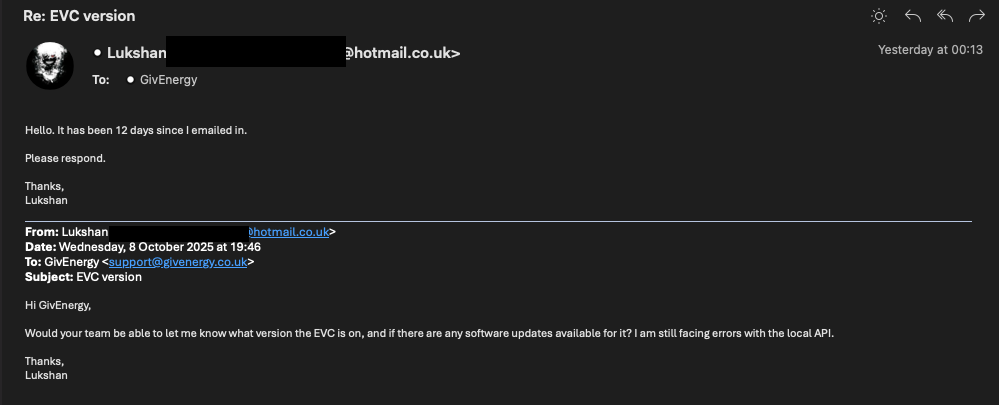The height and width of the screenshot is (405, 999).
Task: Click the sentence about local API errors
Action: (x=429, y=333)
